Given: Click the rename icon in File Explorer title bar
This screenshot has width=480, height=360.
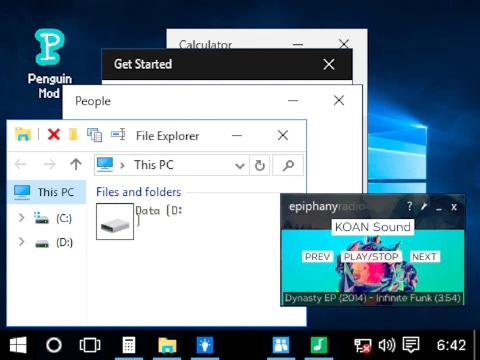Looking at the screenshot, I should pyautogui.click(x=118, y=135).
